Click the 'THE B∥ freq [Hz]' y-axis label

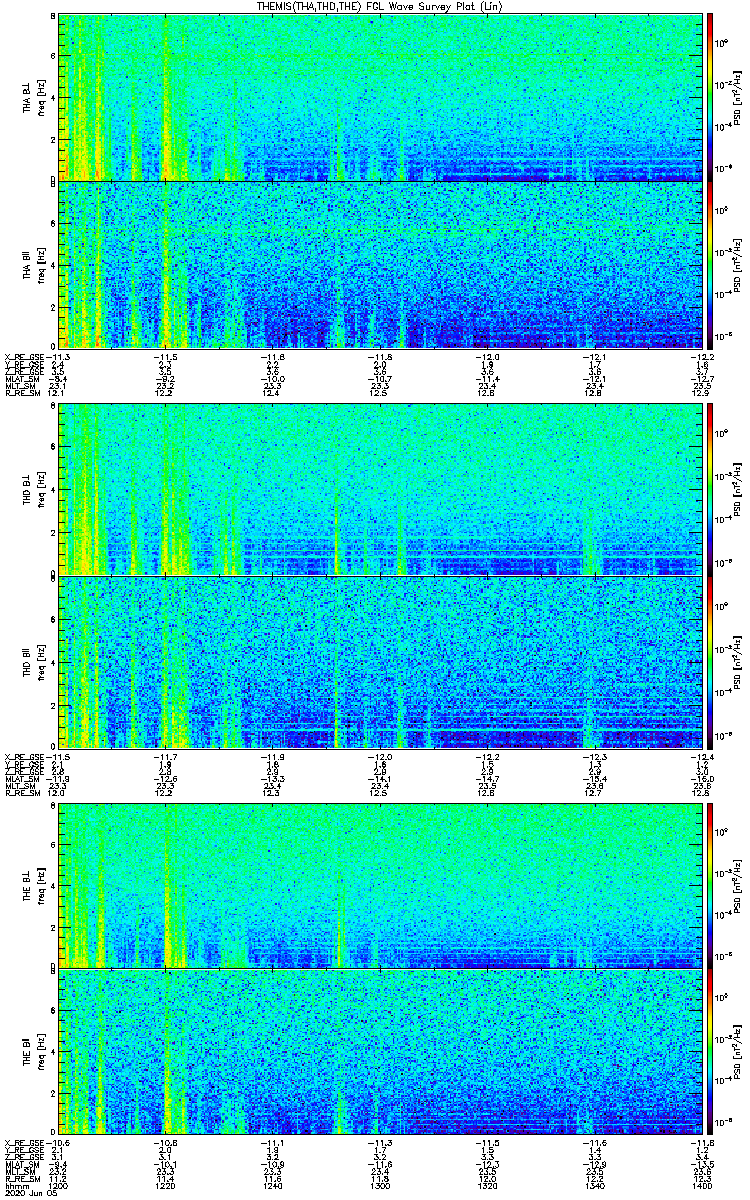(x=33, y=1052)
